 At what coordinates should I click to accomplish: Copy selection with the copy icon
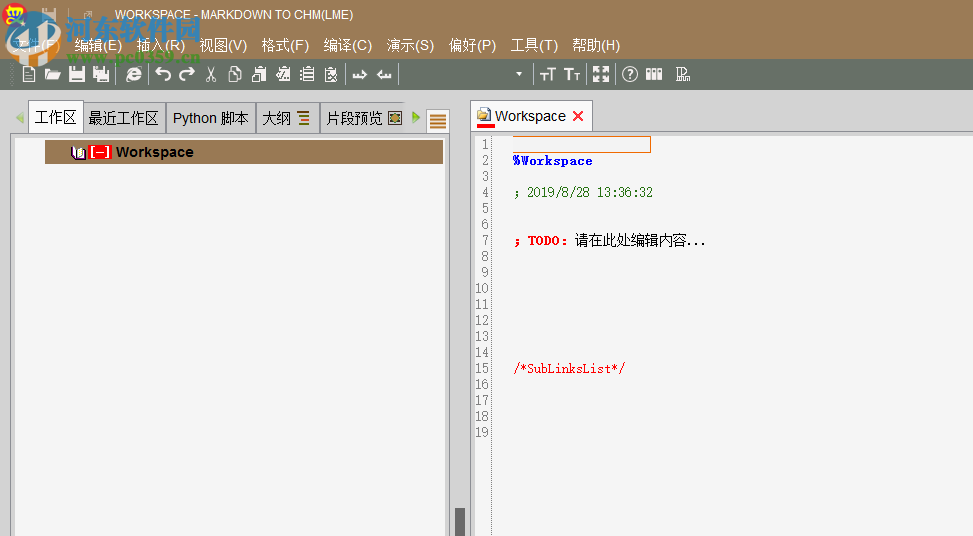(235, 74)
